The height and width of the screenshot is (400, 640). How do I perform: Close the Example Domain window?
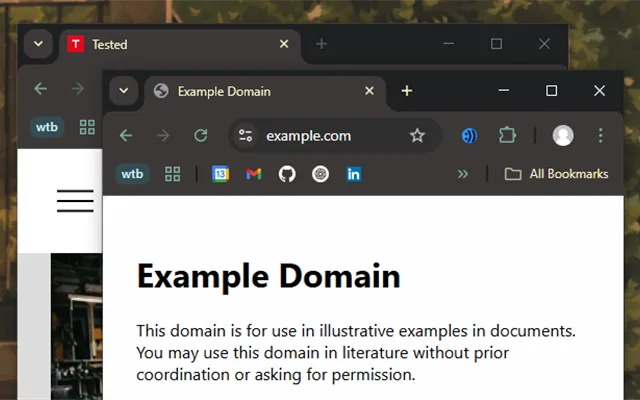coord(599,91)
